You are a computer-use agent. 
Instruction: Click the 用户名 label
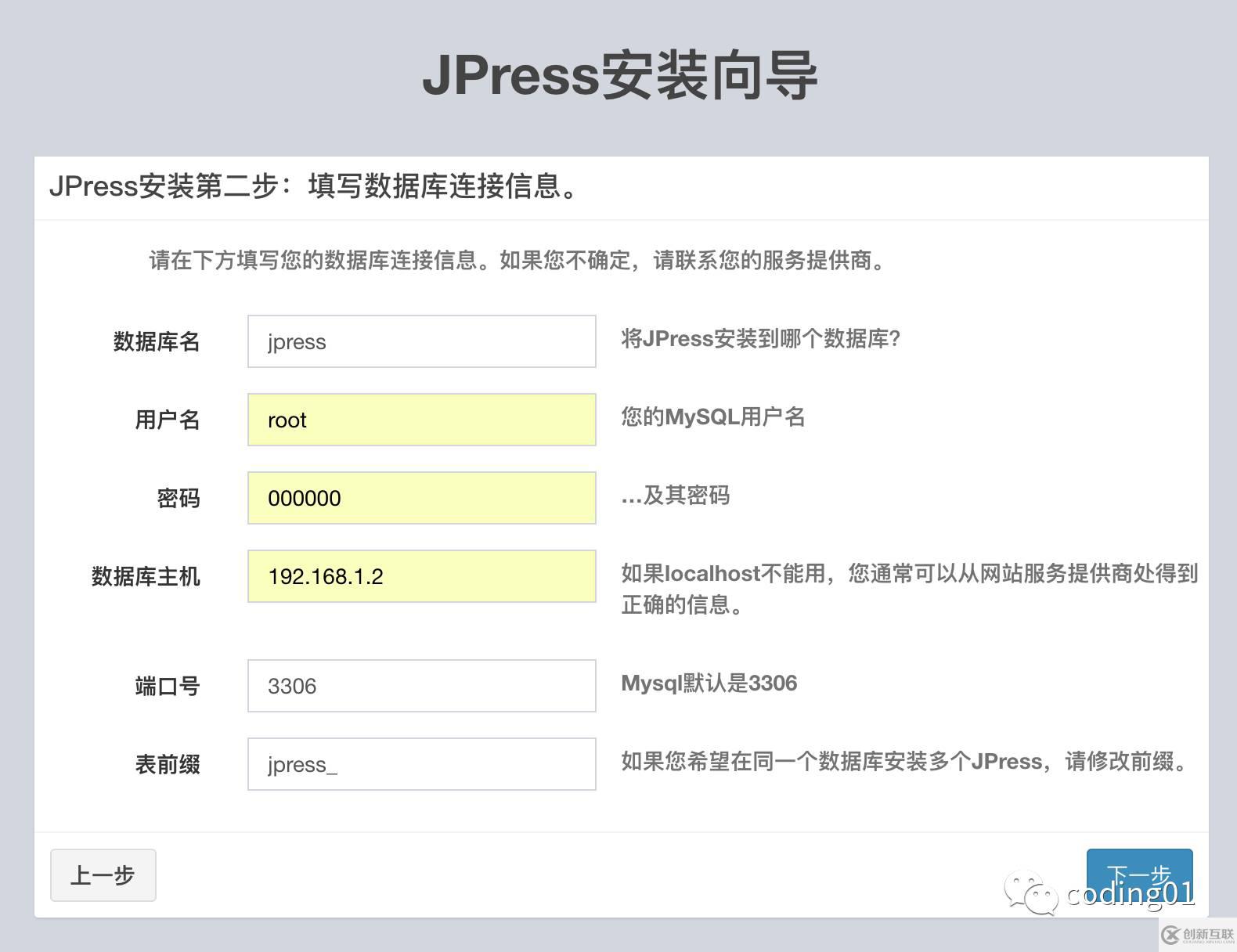tap(168, 420)
